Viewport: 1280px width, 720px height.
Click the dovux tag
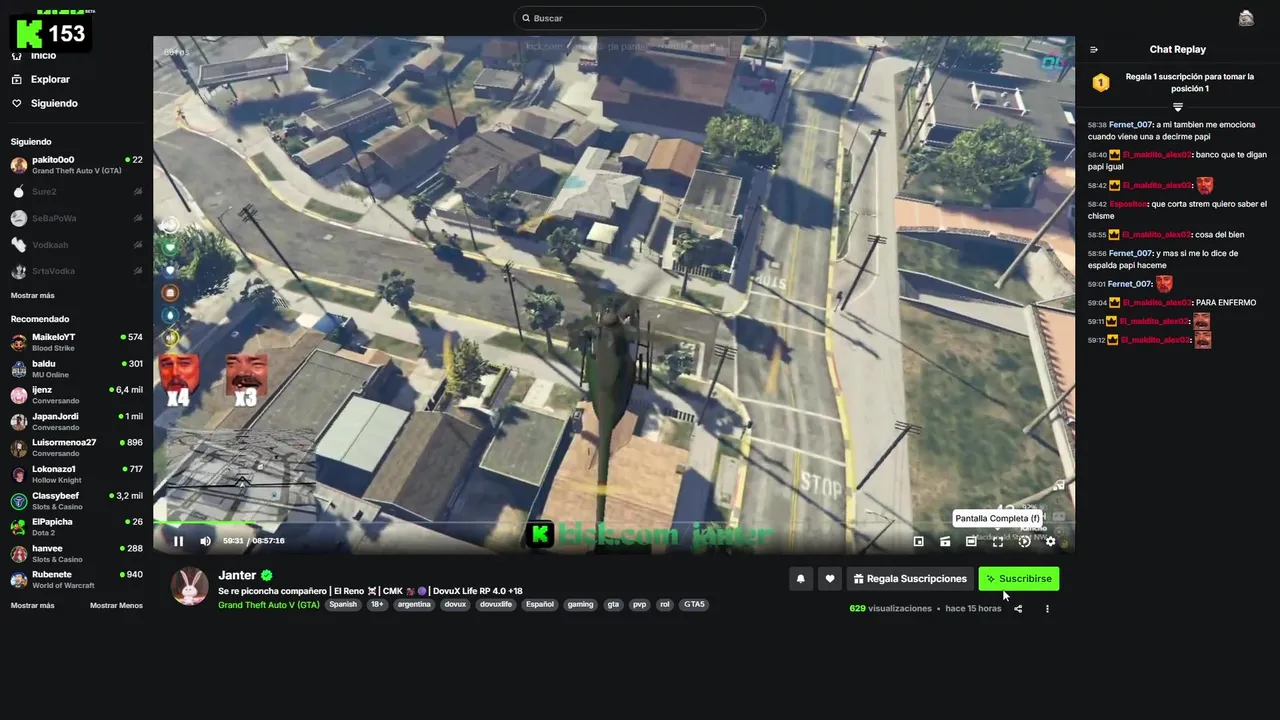tap(455, 605)
